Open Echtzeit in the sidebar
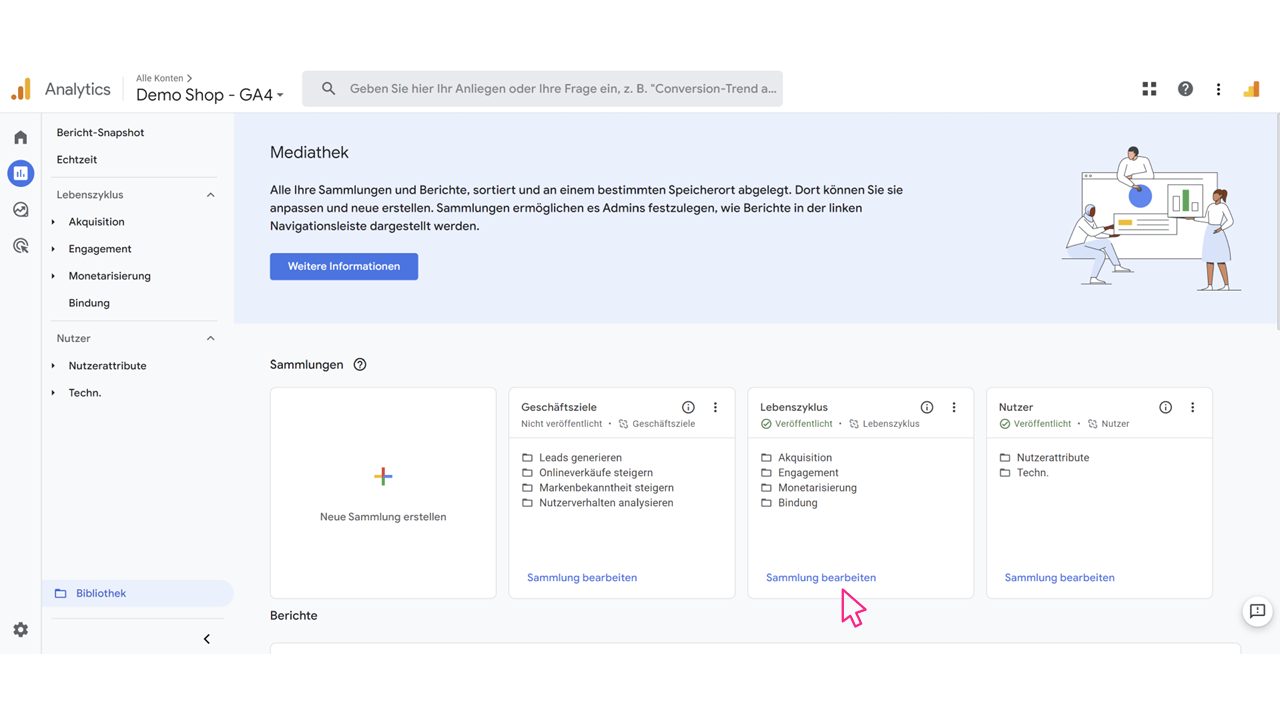This screenshot has width=1280, height=720. pos(77,159)
